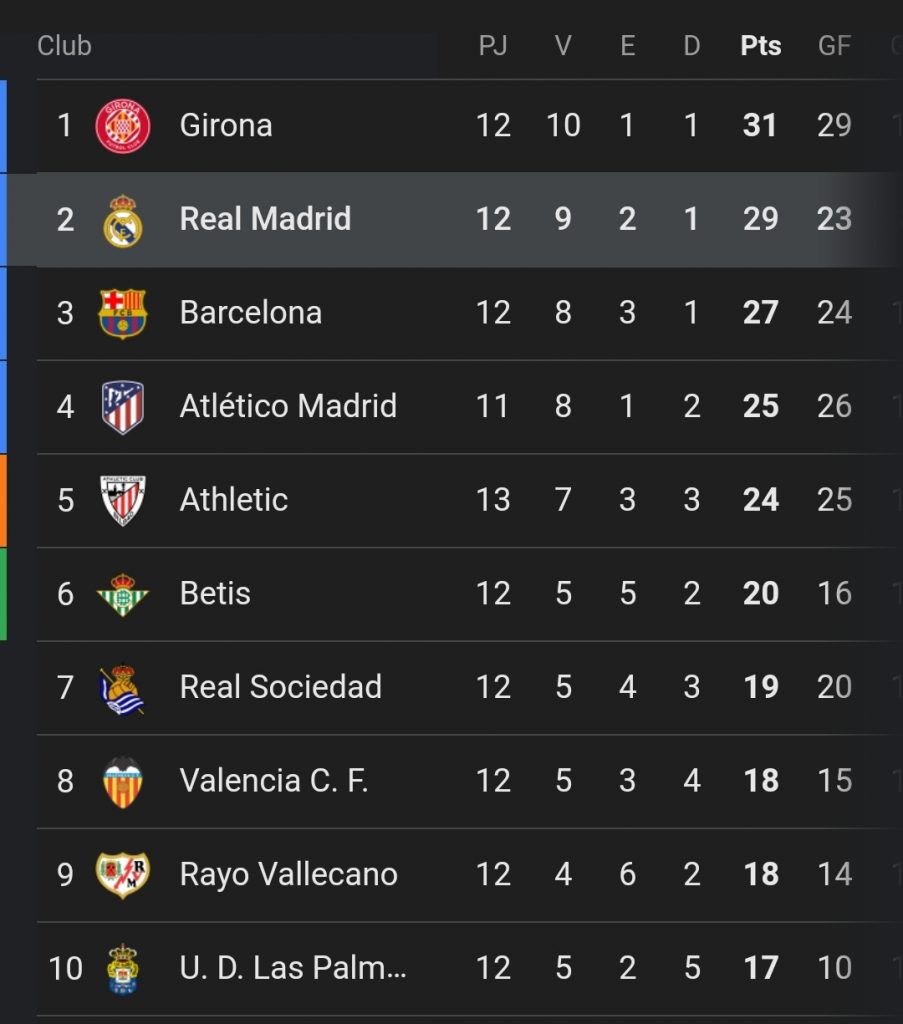Viewport: 903px width, 1024px height.
Task: Click the Athletic club crest
Action: [x=123, y=501]
